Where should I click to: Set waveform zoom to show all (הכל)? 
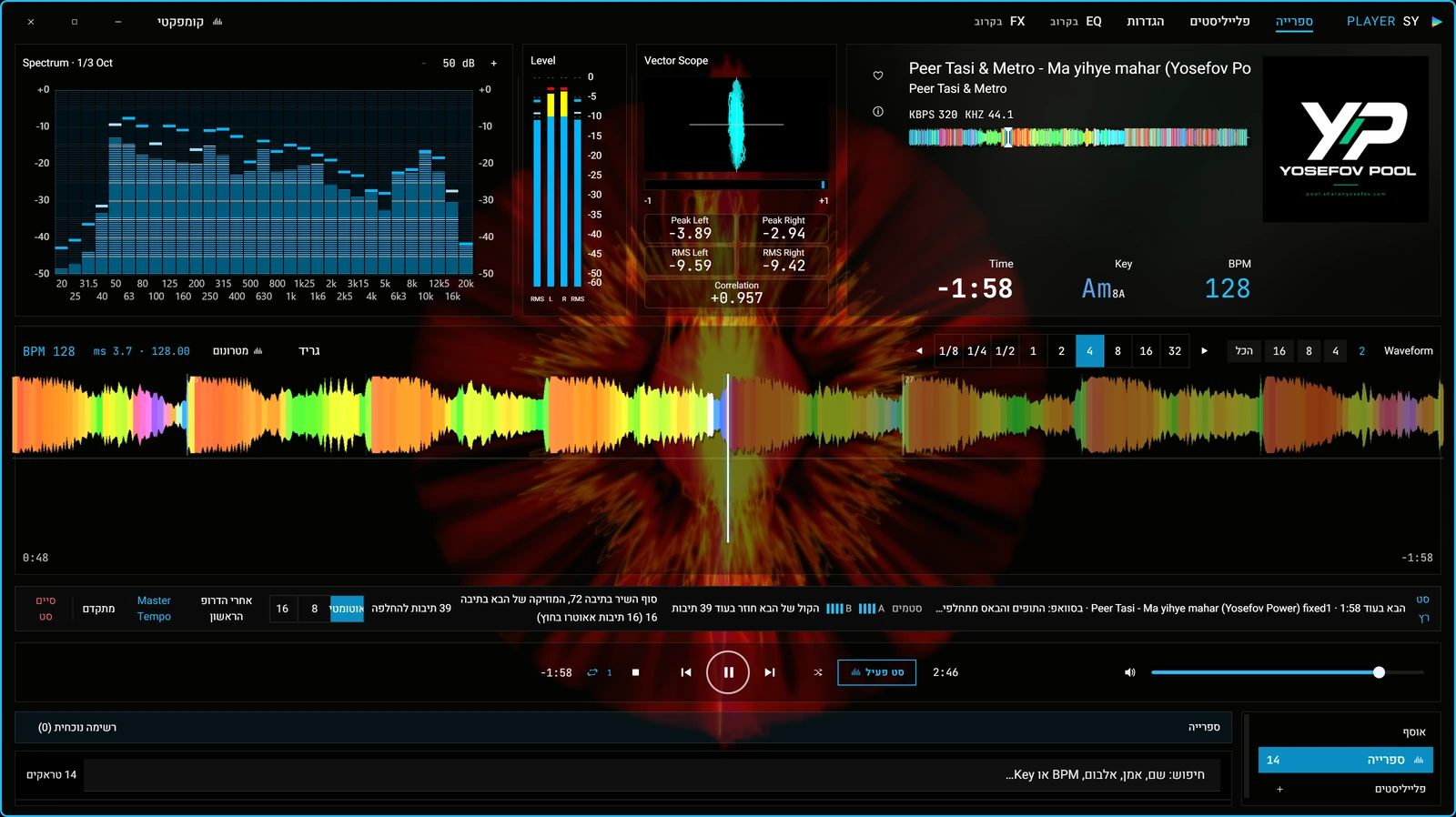(1244, 351)
